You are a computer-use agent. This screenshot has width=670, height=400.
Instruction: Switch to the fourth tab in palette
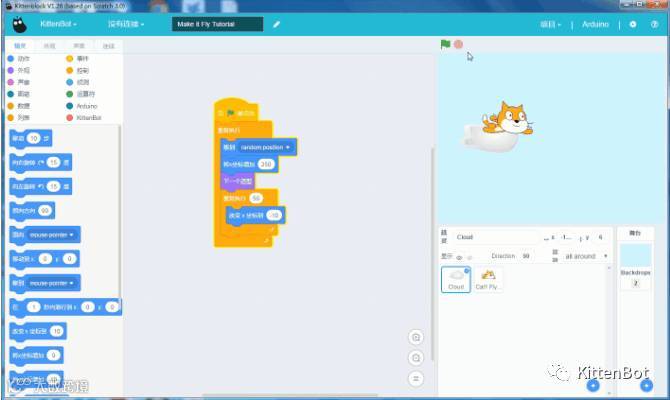tap(109, 46)
